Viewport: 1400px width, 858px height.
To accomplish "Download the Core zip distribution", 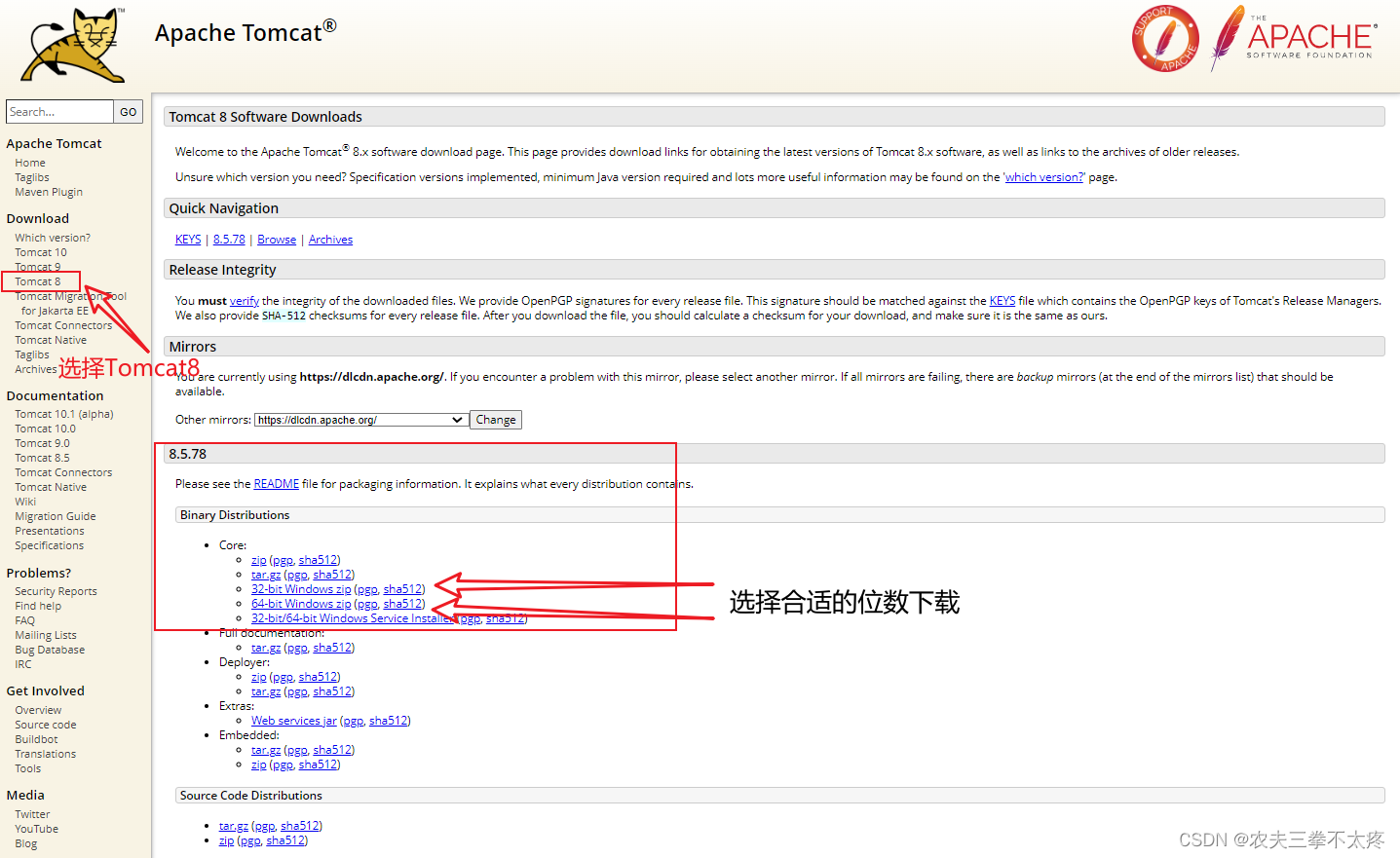I will coord(258,560).
